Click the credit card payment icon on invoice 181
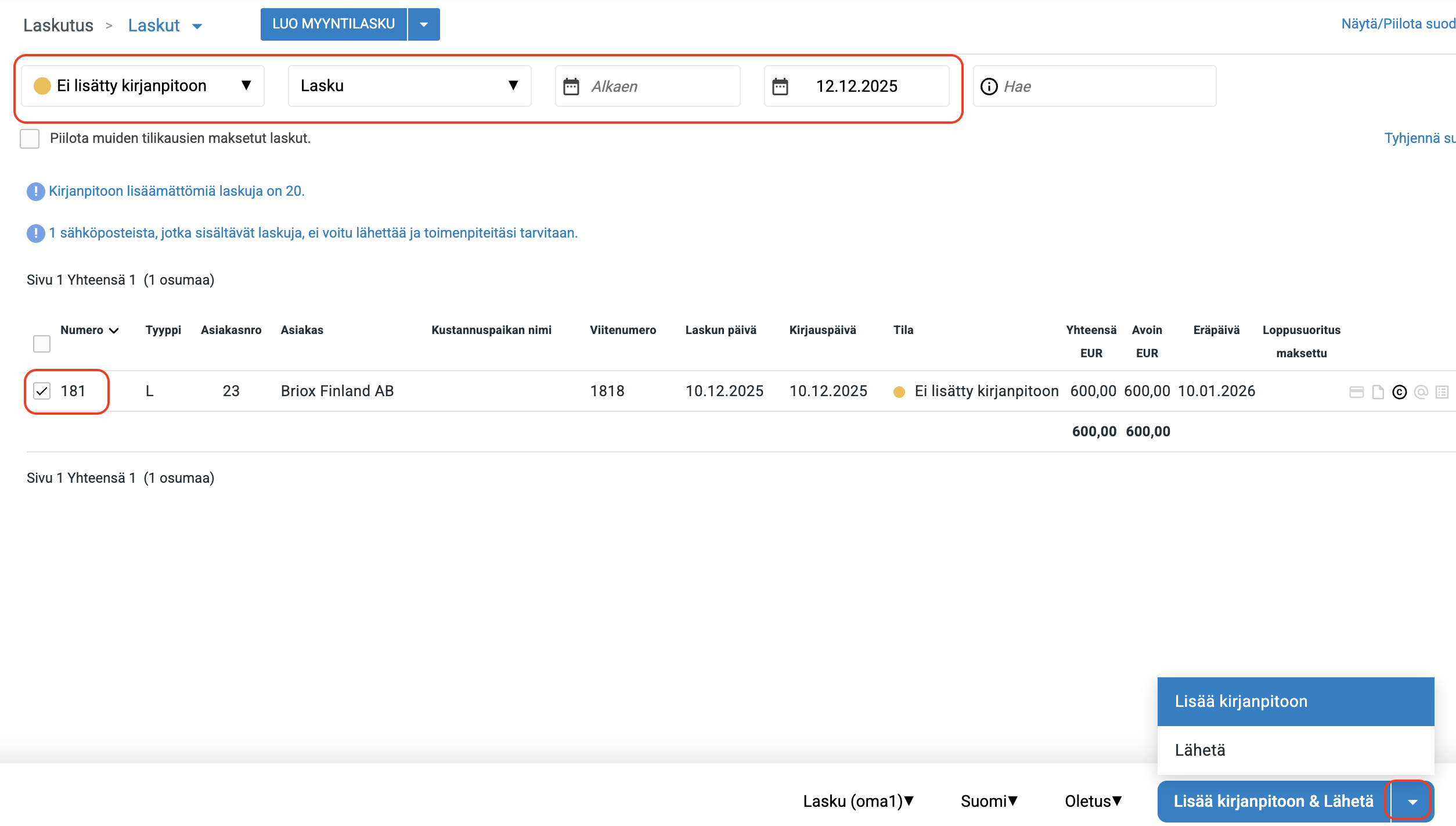 [x=1356, y=392]
